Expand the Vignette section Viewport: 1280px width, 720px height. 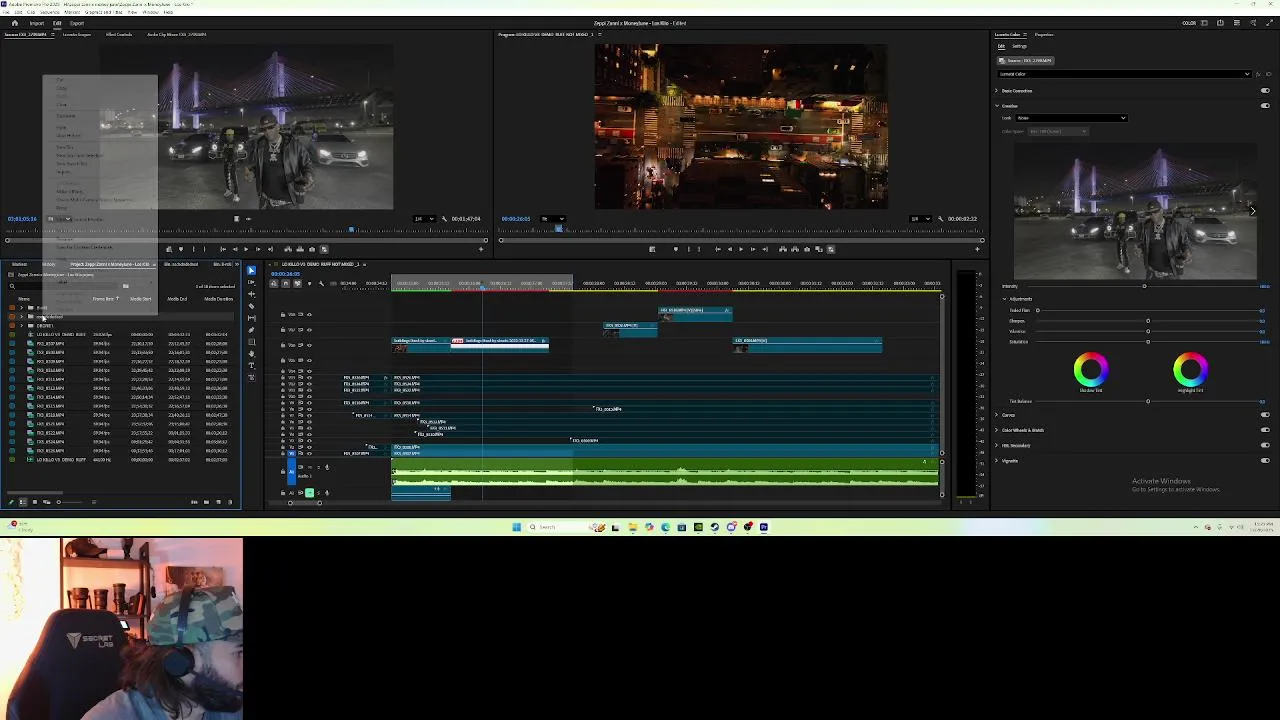coord(997,461)
